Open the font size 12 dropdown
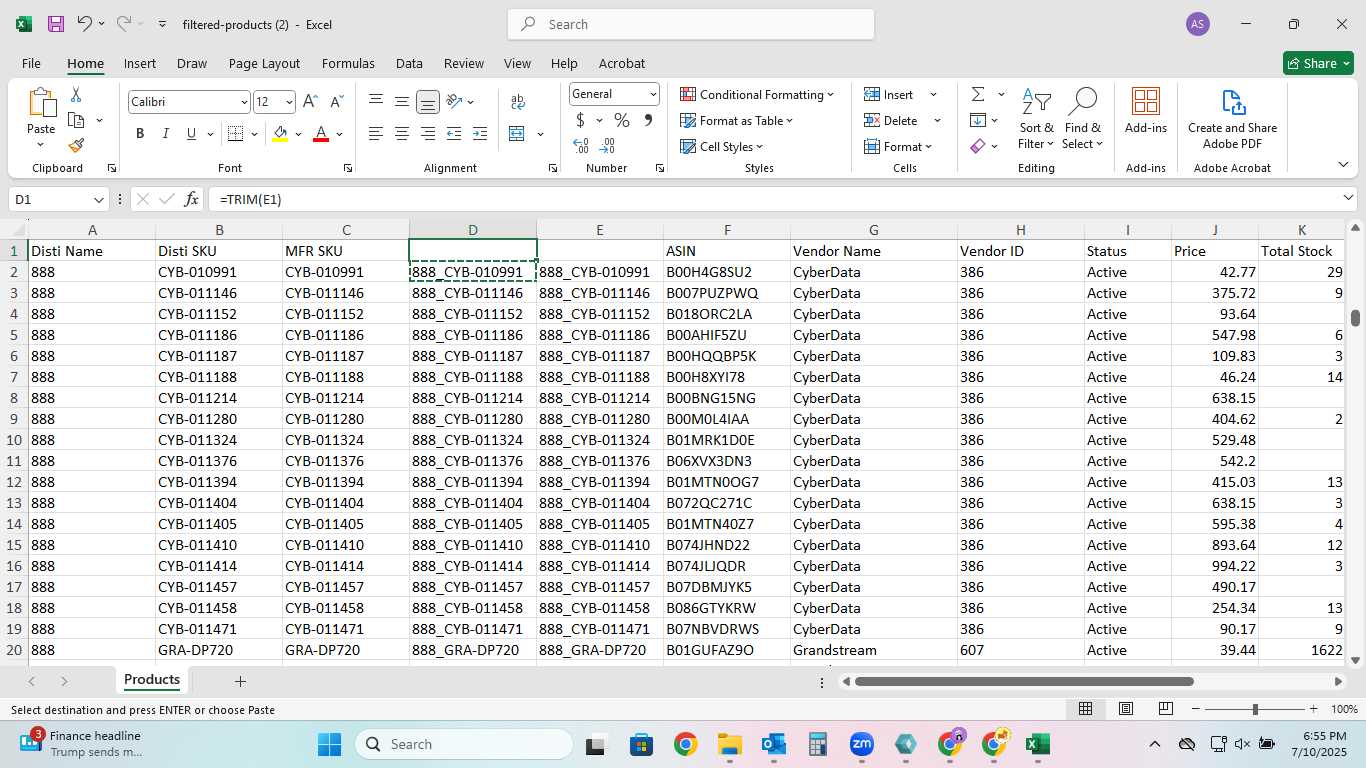 [x=289, y=102]
